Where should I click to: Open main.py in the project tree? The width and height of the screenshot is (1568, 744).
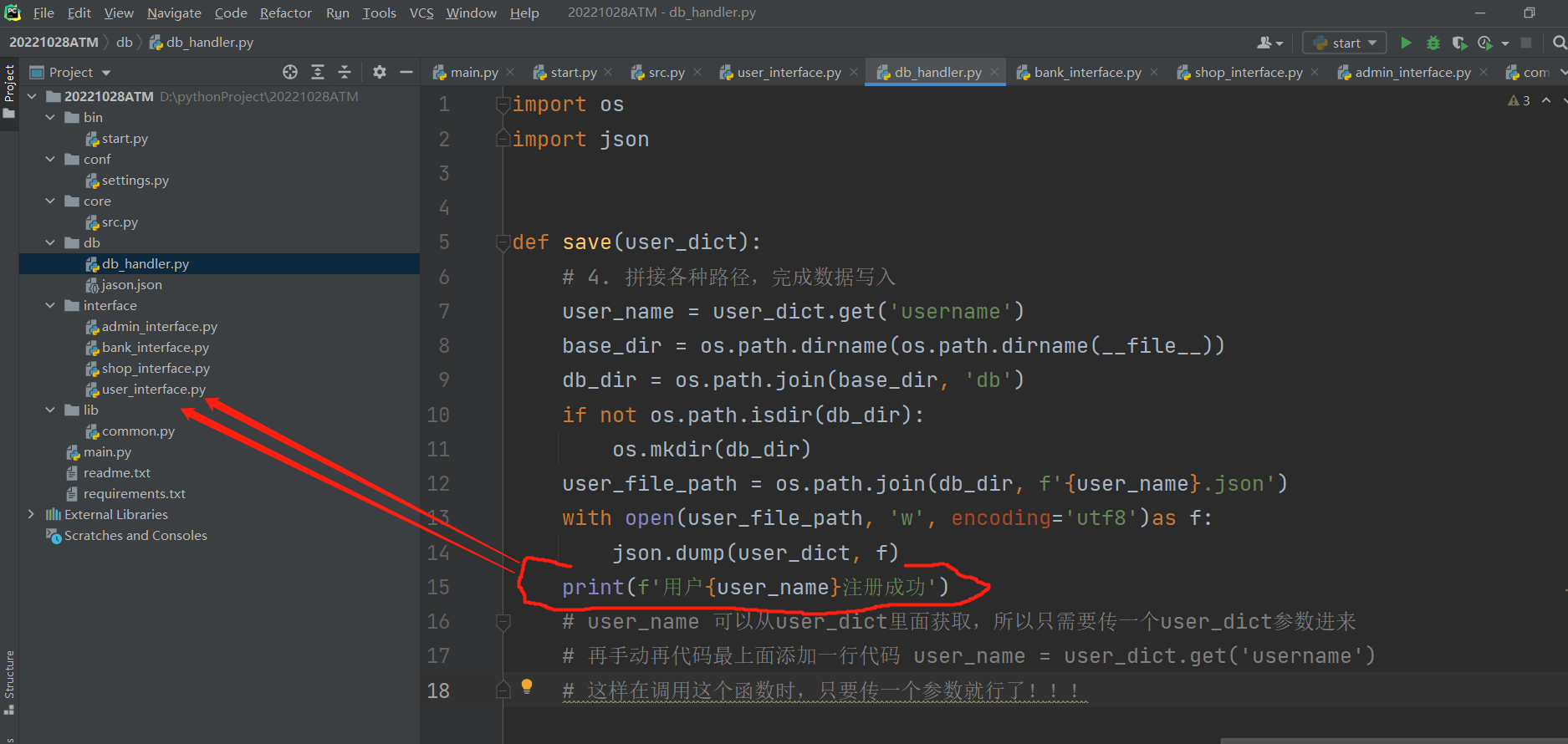(107, 451)
